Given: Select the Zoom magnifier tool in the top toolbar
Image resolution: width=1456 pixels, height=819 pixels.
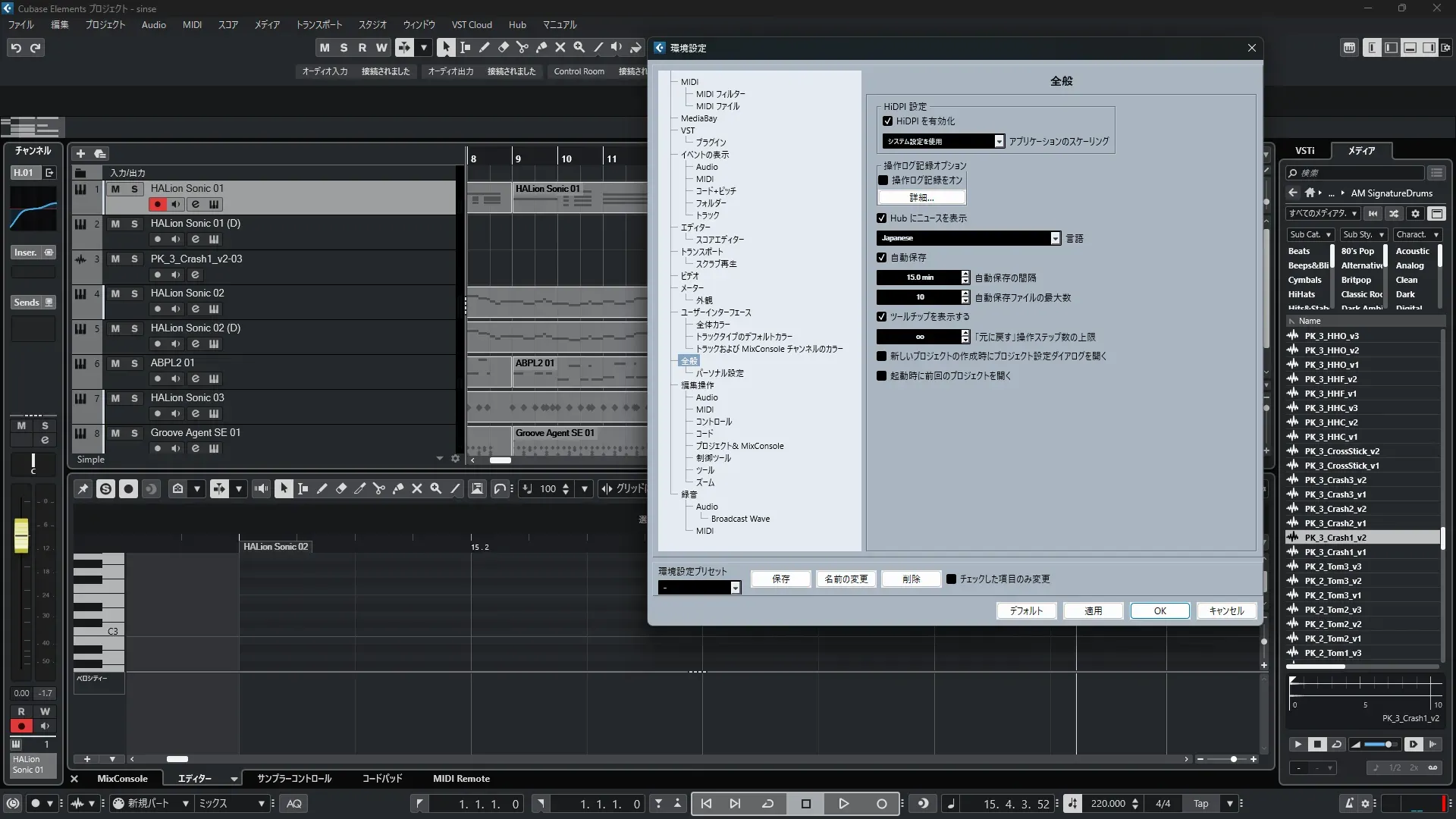Looking at the screenshot, I should click(x=579, y=48).
